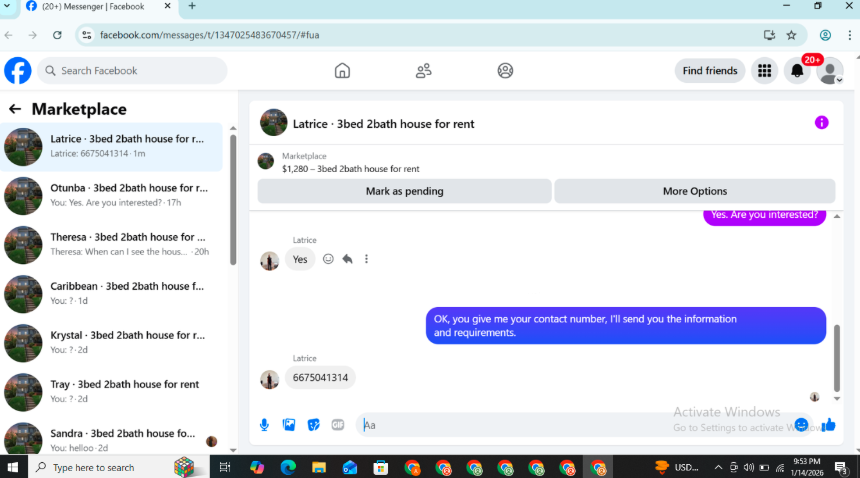The height and width of the screenshot is (478, 860).
Task: Open the notifications bell icon
Action: 797,71
